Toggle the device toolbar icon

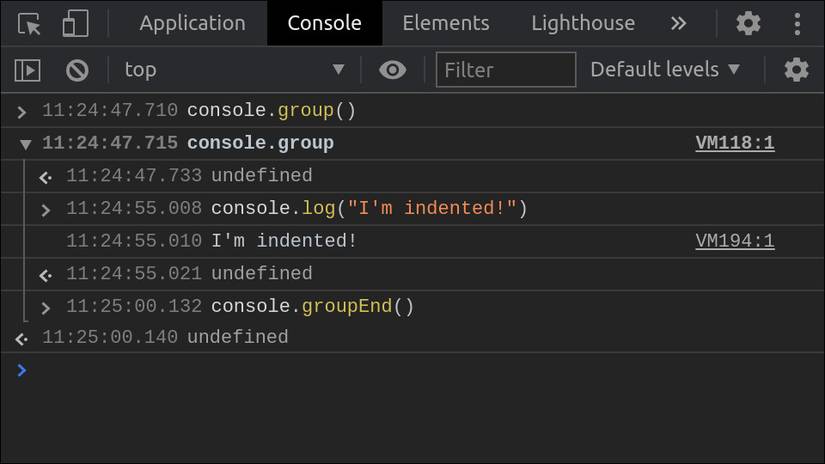tap(75, 23)
